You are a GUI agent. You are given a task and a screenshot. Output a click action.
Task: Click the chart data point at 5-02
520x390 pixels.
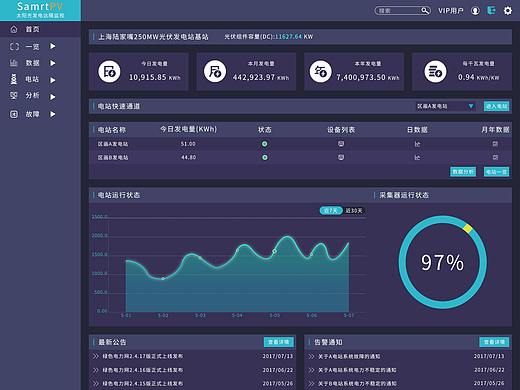(163, 278)
